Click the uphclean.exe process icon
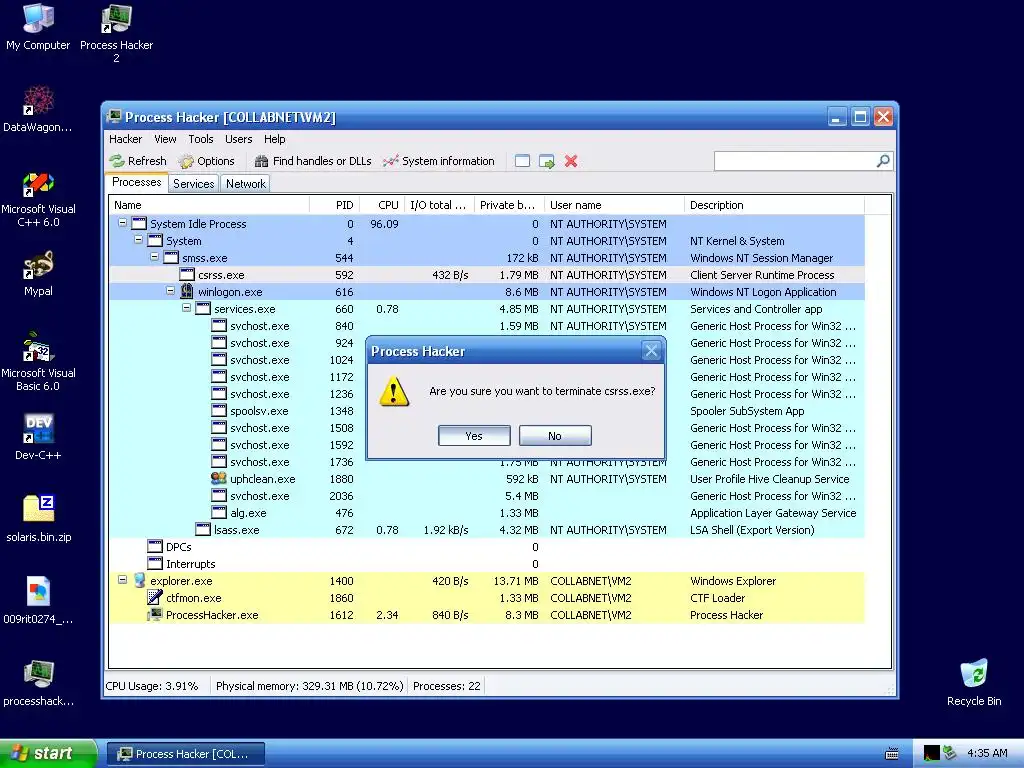The image size is (1024, 768). click(x=219, y=478)
